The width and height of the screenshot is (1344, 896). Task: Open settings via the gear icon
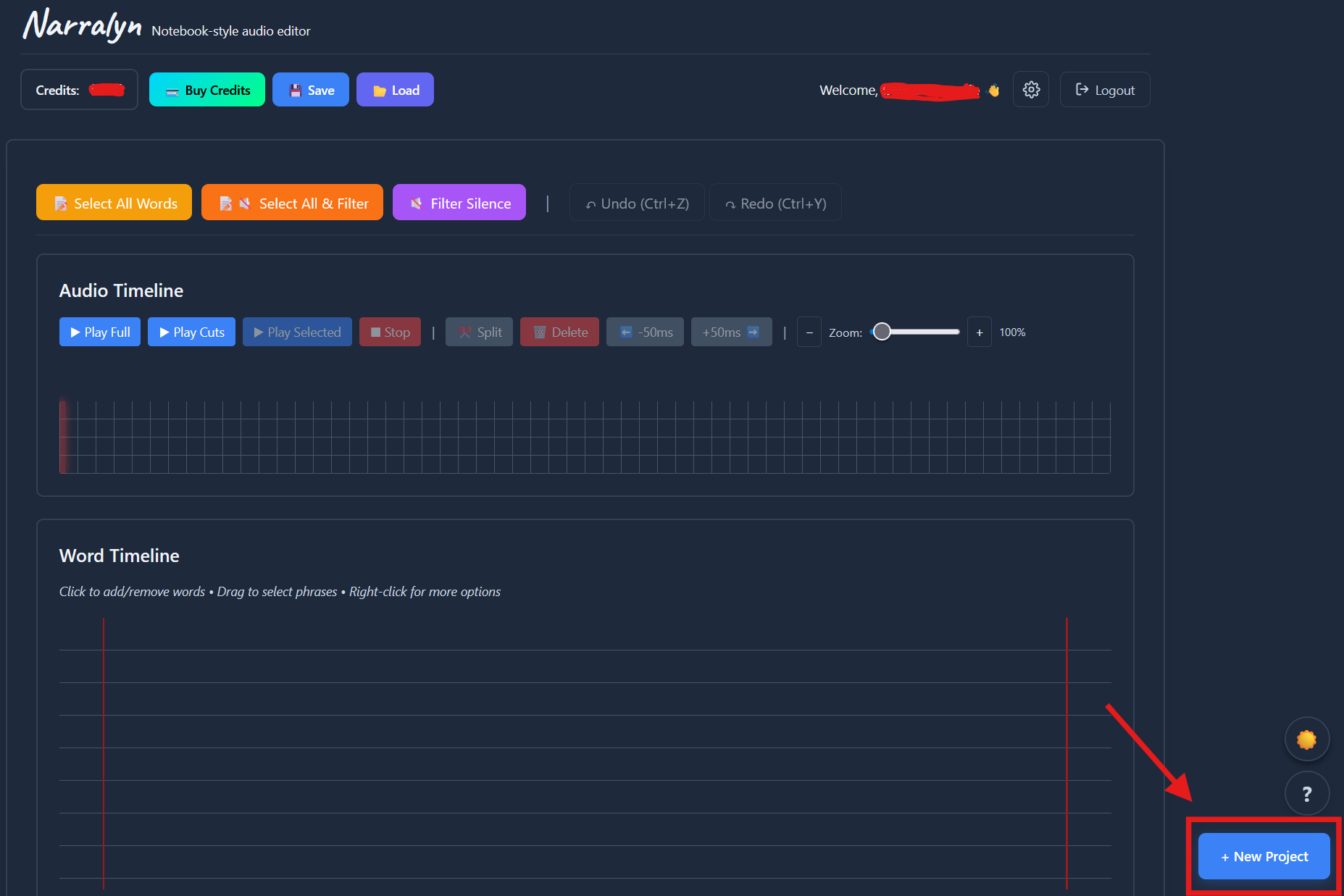coord(1030,90)
